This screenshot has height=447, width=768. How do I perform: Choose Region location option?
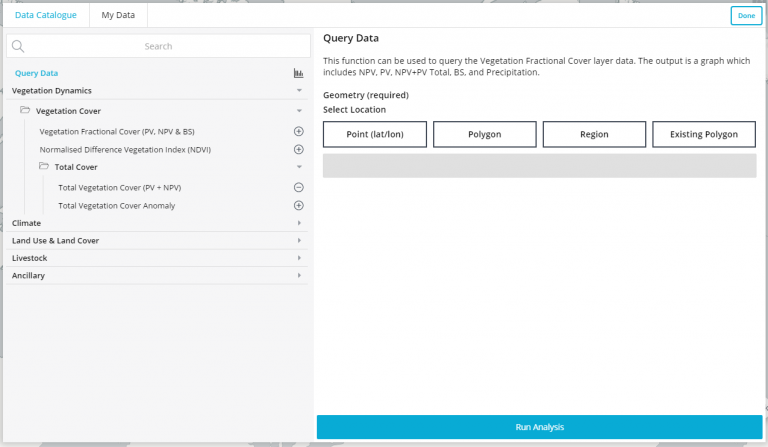594,134
